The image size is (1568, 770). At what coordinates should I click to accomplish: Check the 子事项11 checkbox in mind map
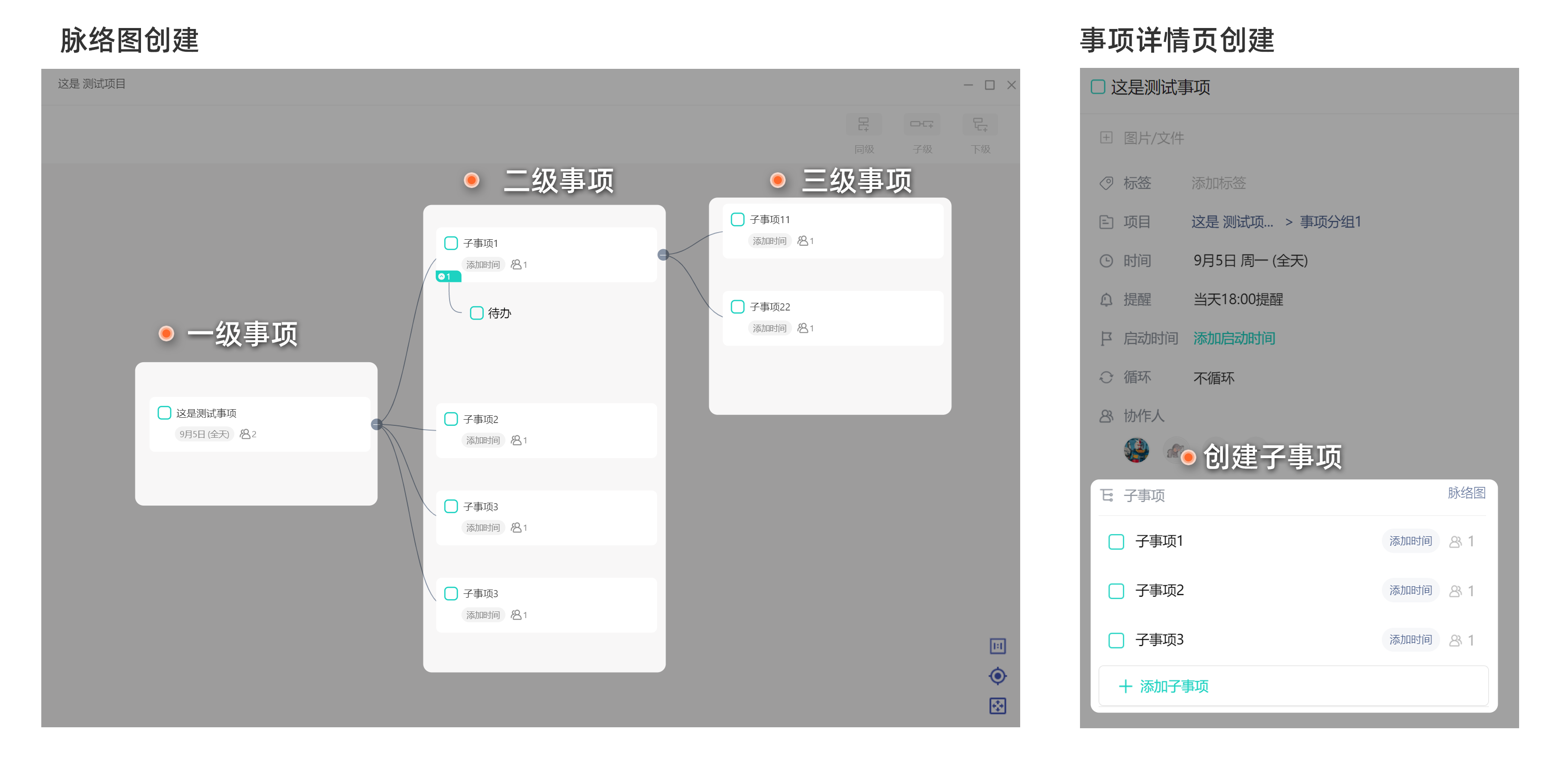click(x=737, y=219)
